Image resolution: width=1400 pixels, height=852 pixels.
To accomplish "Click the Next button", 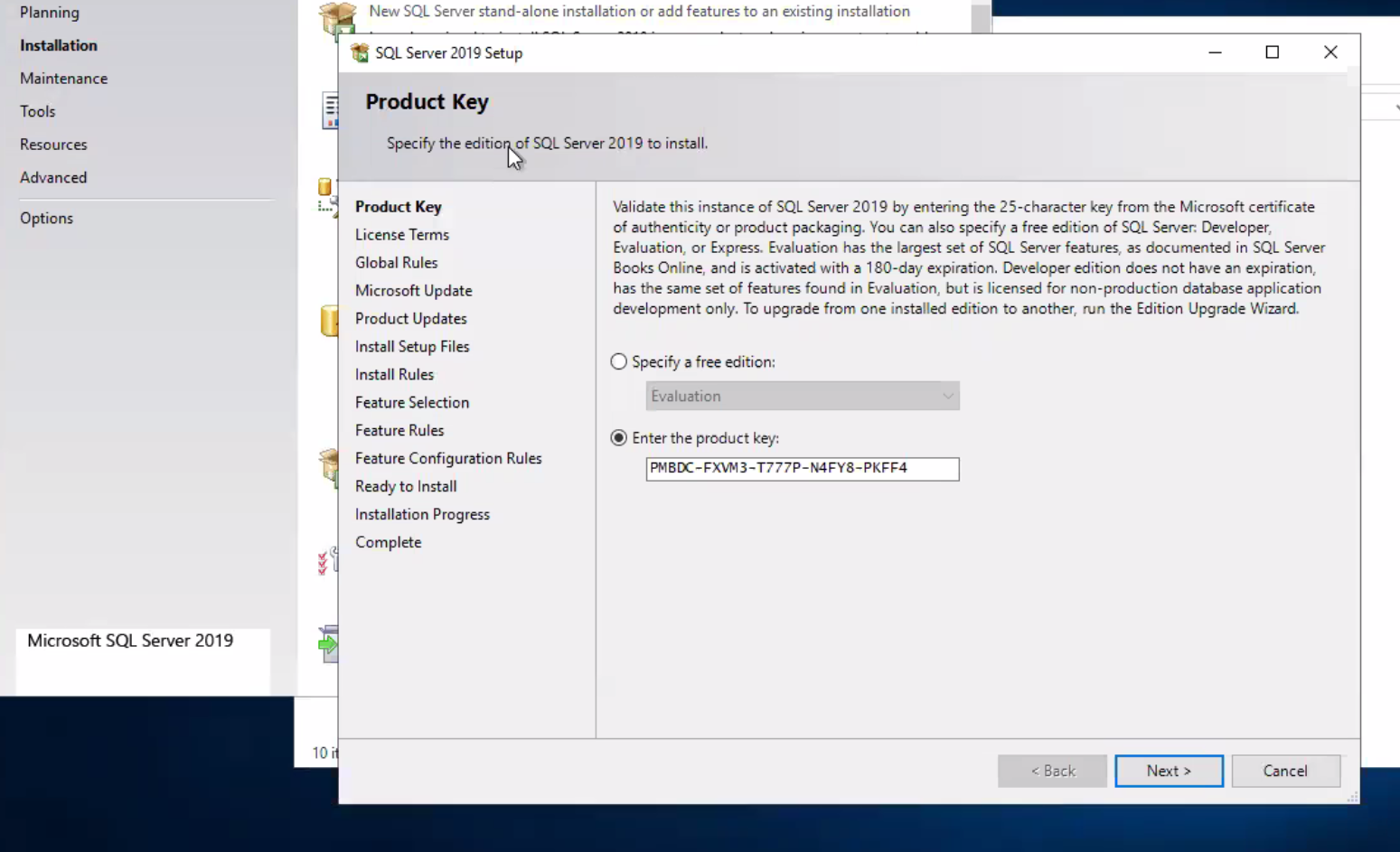I will coord(1169,771).
